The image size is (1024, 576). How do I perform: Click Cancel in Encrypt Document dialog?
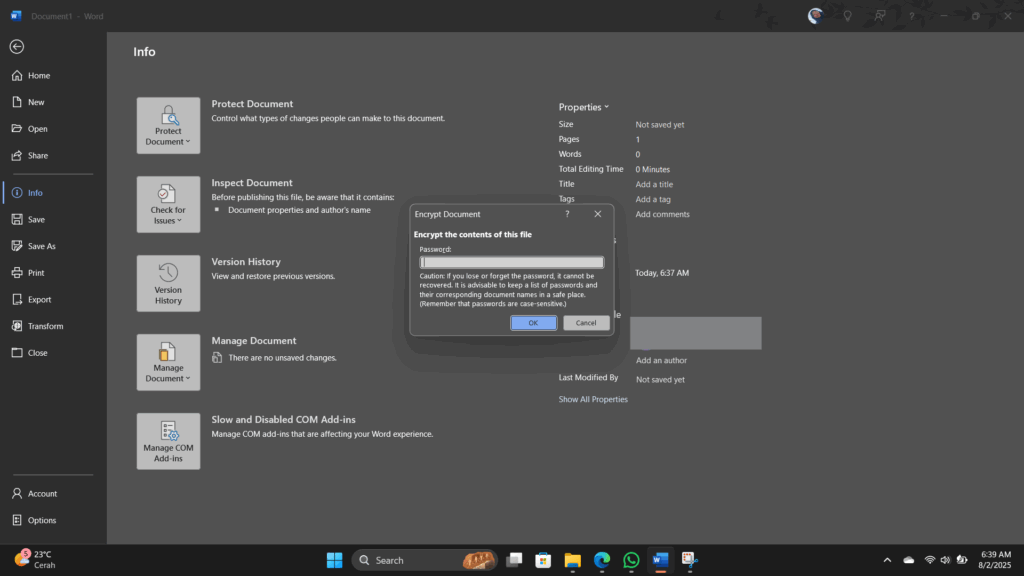tap(586, 323)
